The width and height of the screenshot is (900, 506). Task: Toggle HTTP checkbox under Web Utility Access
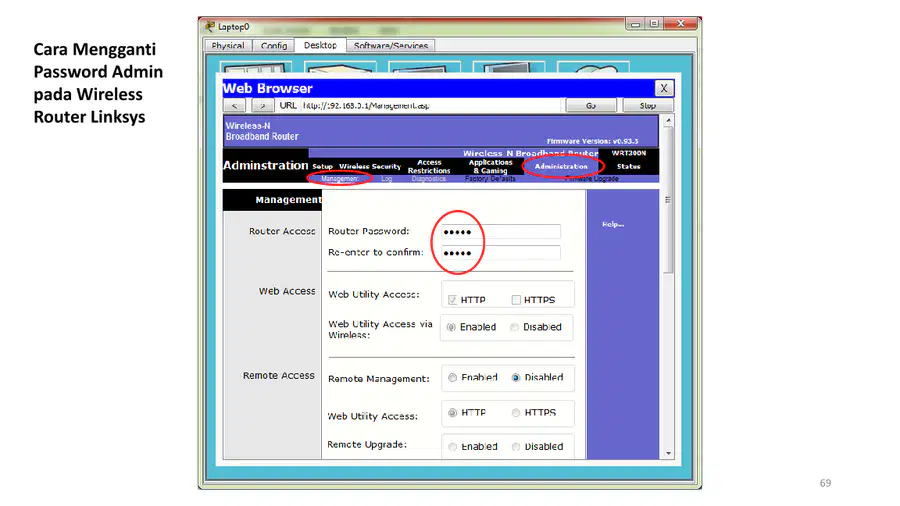[x=452, y=300]
